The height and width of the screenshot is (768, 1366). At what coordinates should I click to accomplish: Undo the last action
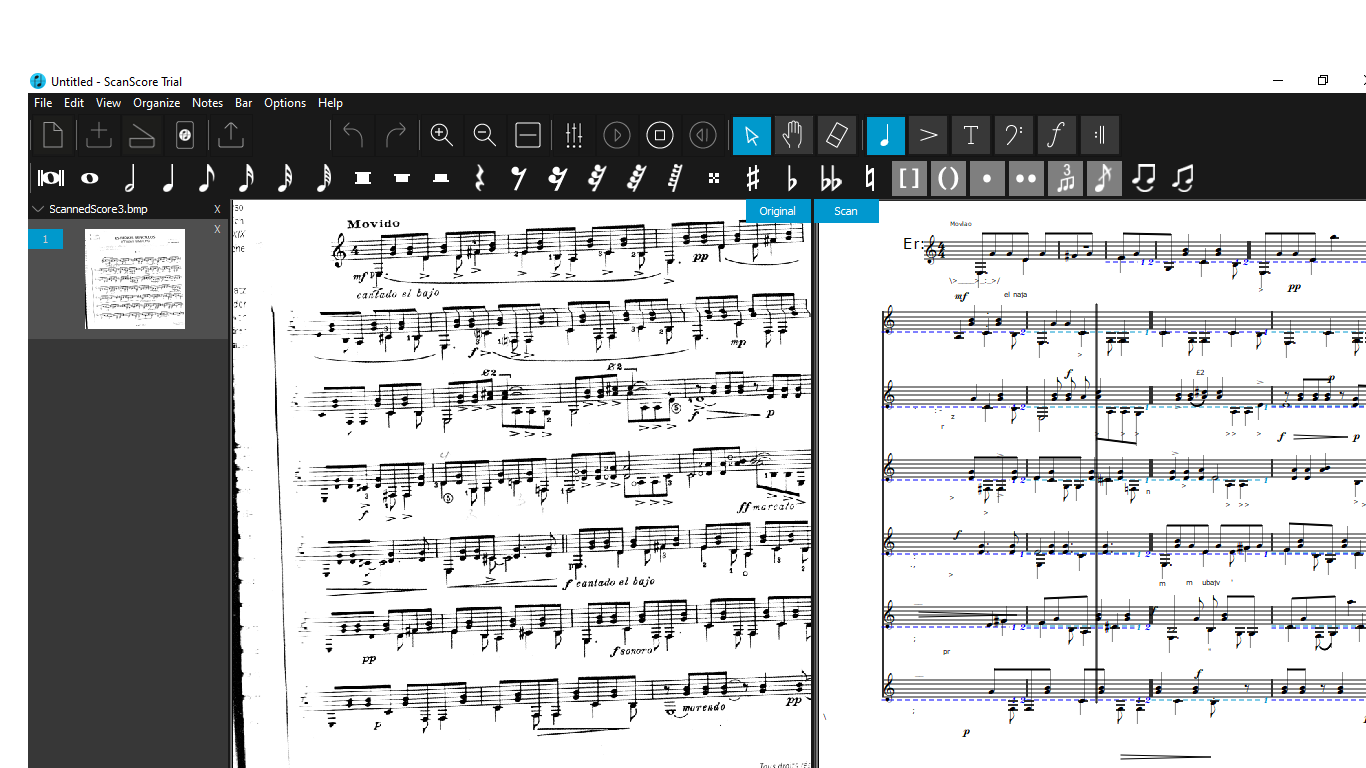(x=353, y=135)
